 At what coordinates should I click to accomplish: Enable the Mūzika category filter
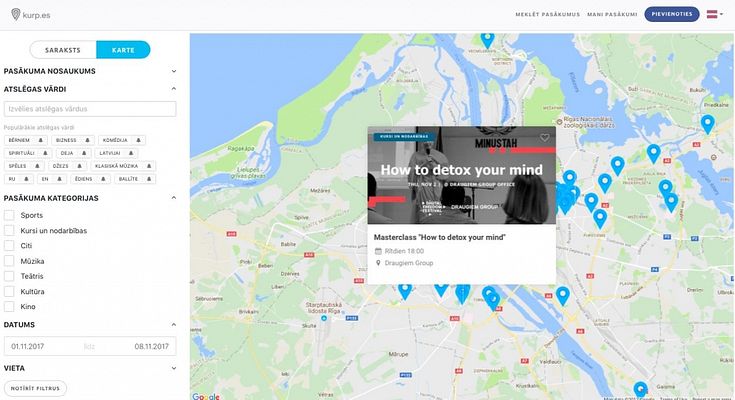point(9,261)
